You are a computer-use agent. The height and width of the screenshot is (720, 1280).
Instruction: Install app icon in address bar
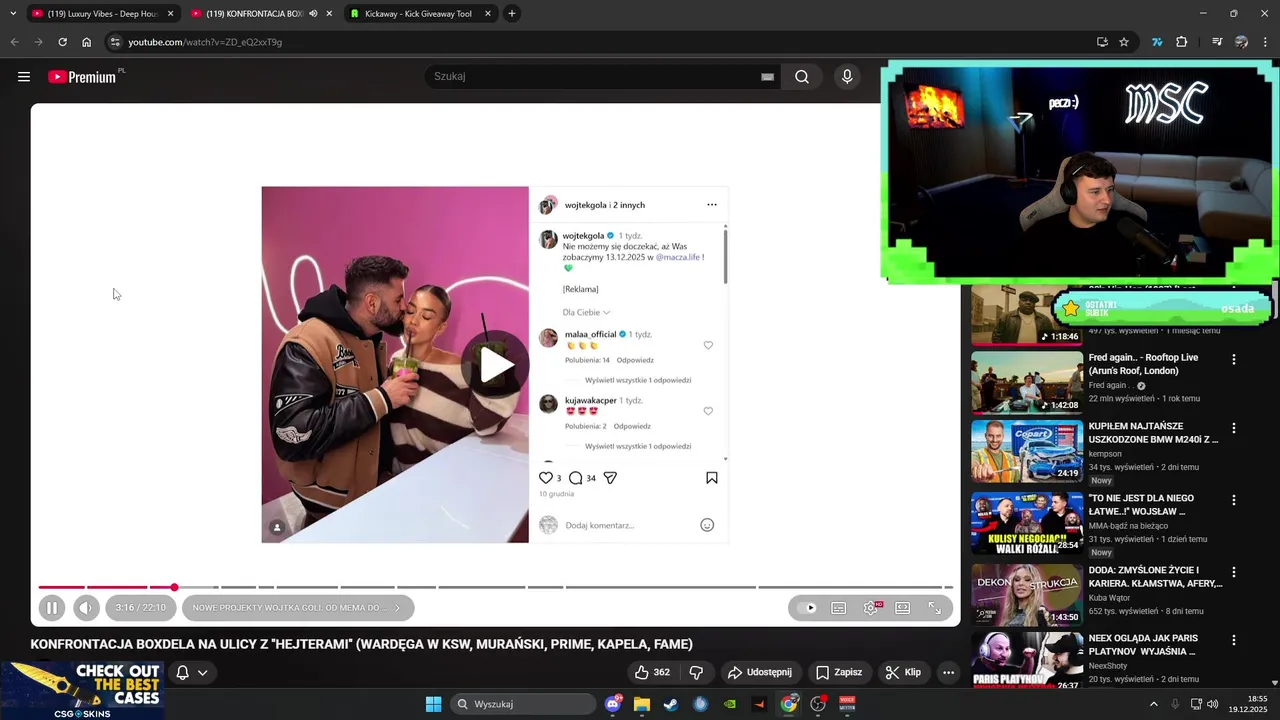[1102, 42]
